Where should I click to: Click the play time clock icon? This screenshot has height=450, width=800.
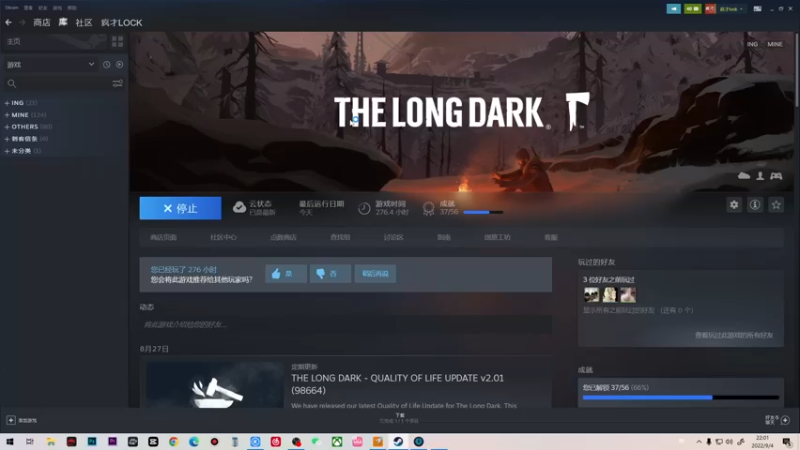(x=364, y=208)
